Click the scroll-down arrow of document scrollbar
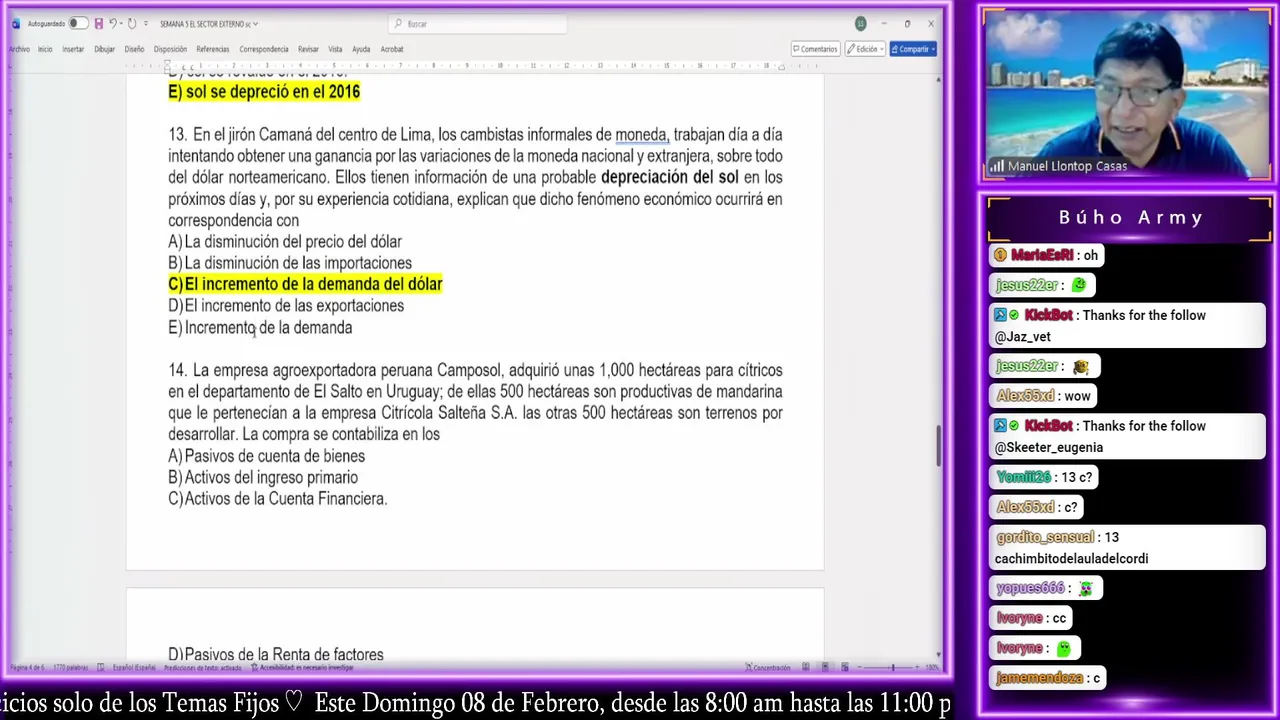 (938, 654)
